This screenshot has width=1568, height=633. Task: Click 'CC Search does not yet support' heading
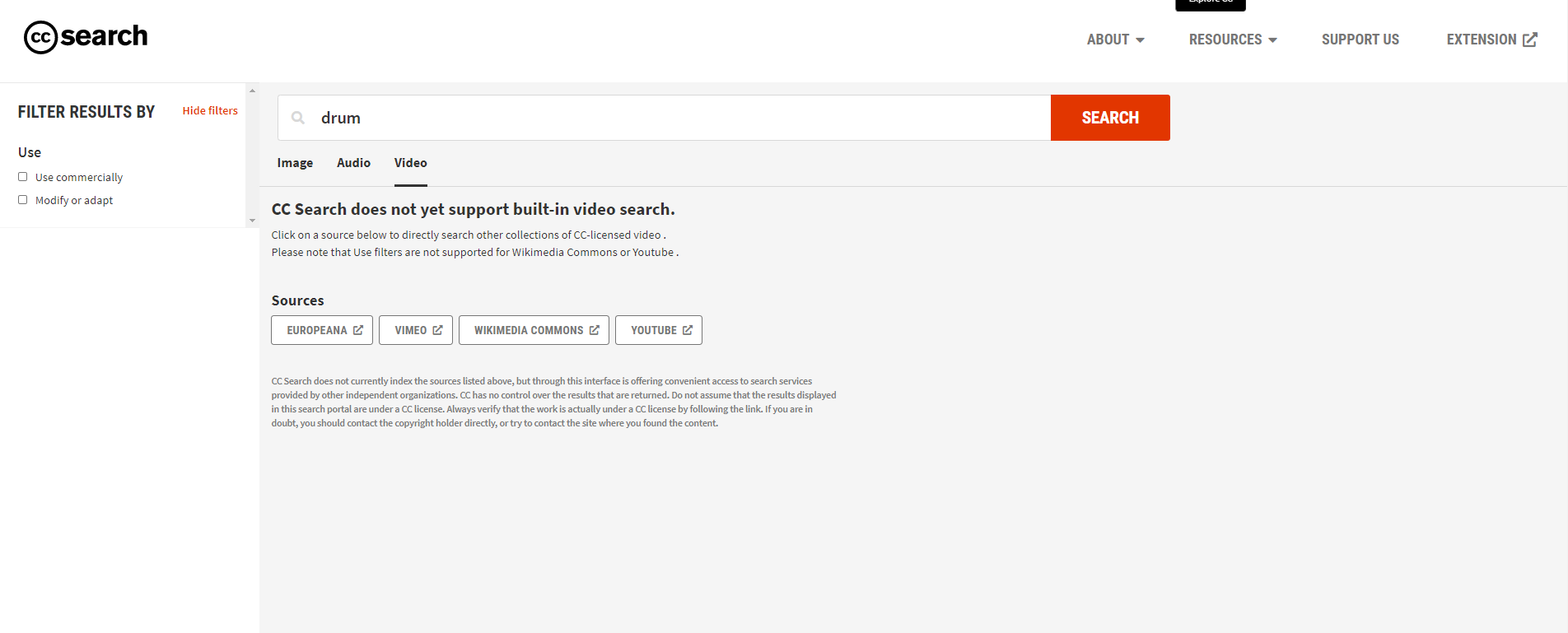pyautogui.click(x=474, y=209)
